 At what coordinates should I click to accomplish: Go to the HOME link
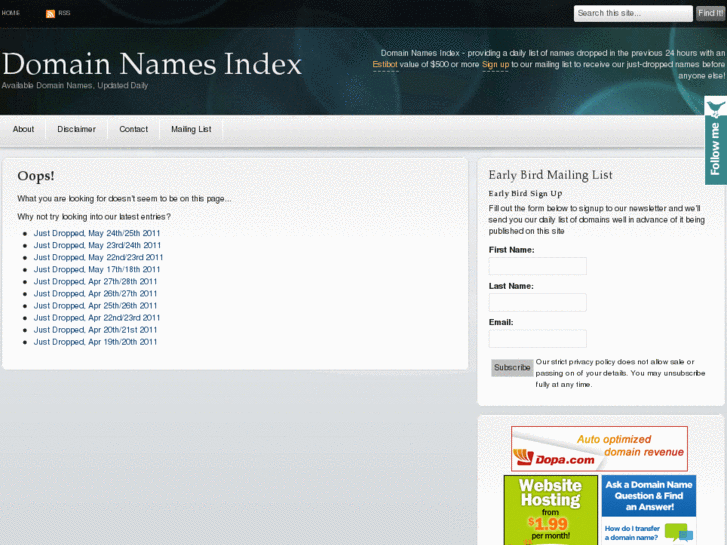coord(11,13)
